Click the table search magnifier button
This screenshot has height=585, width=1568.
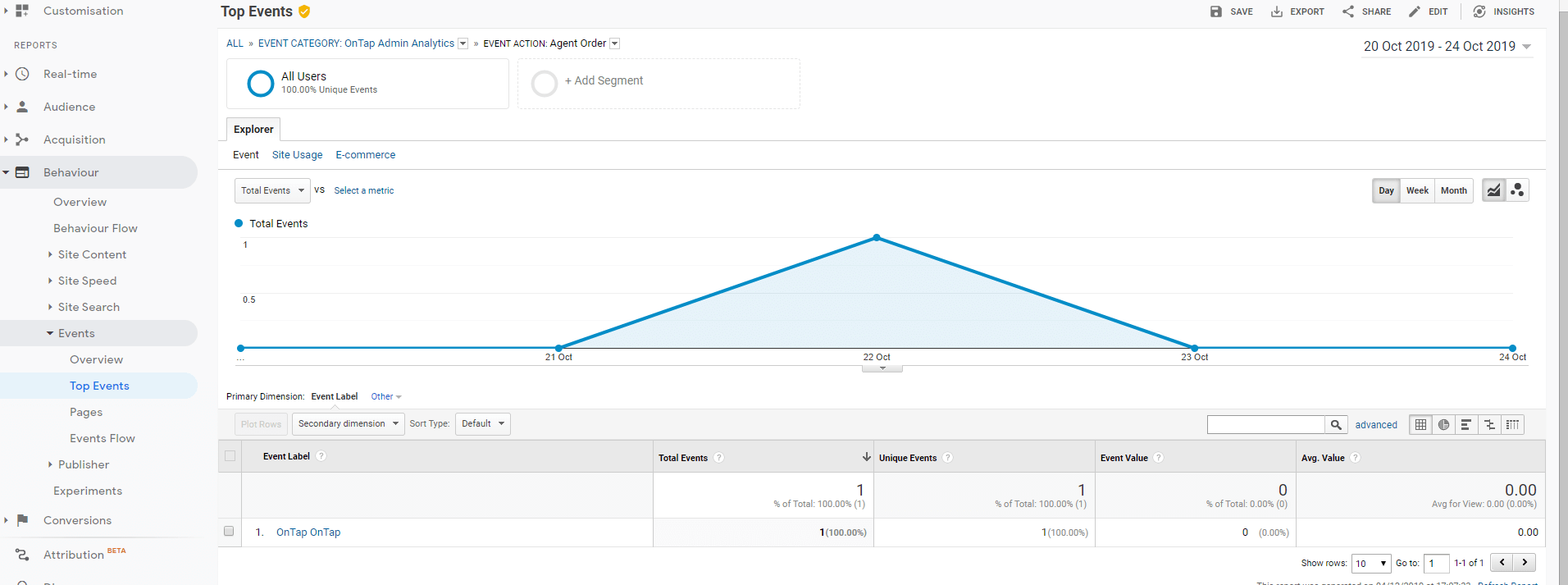tap(1336, 424)
